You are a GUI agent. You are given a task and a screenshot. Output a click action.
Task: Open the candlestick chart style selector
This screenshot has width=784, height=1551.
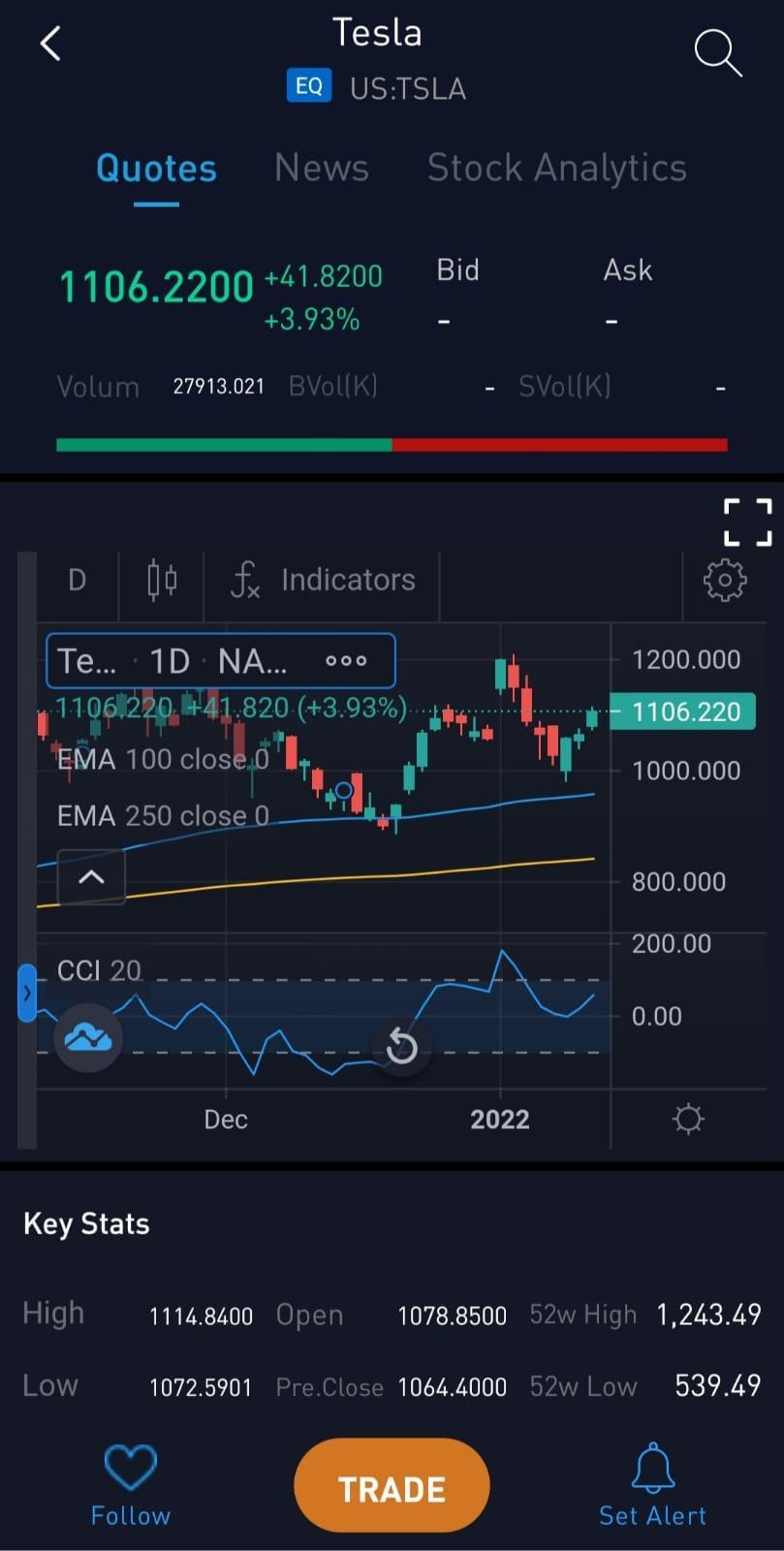click(162, 580)
